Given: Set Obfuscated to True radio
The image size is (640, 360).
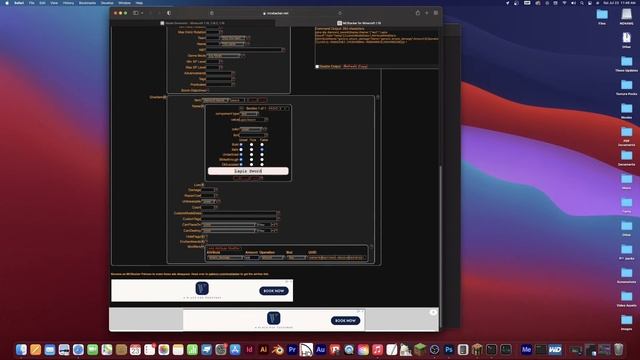Looking at the screenshot, I should tap(251, 164).
